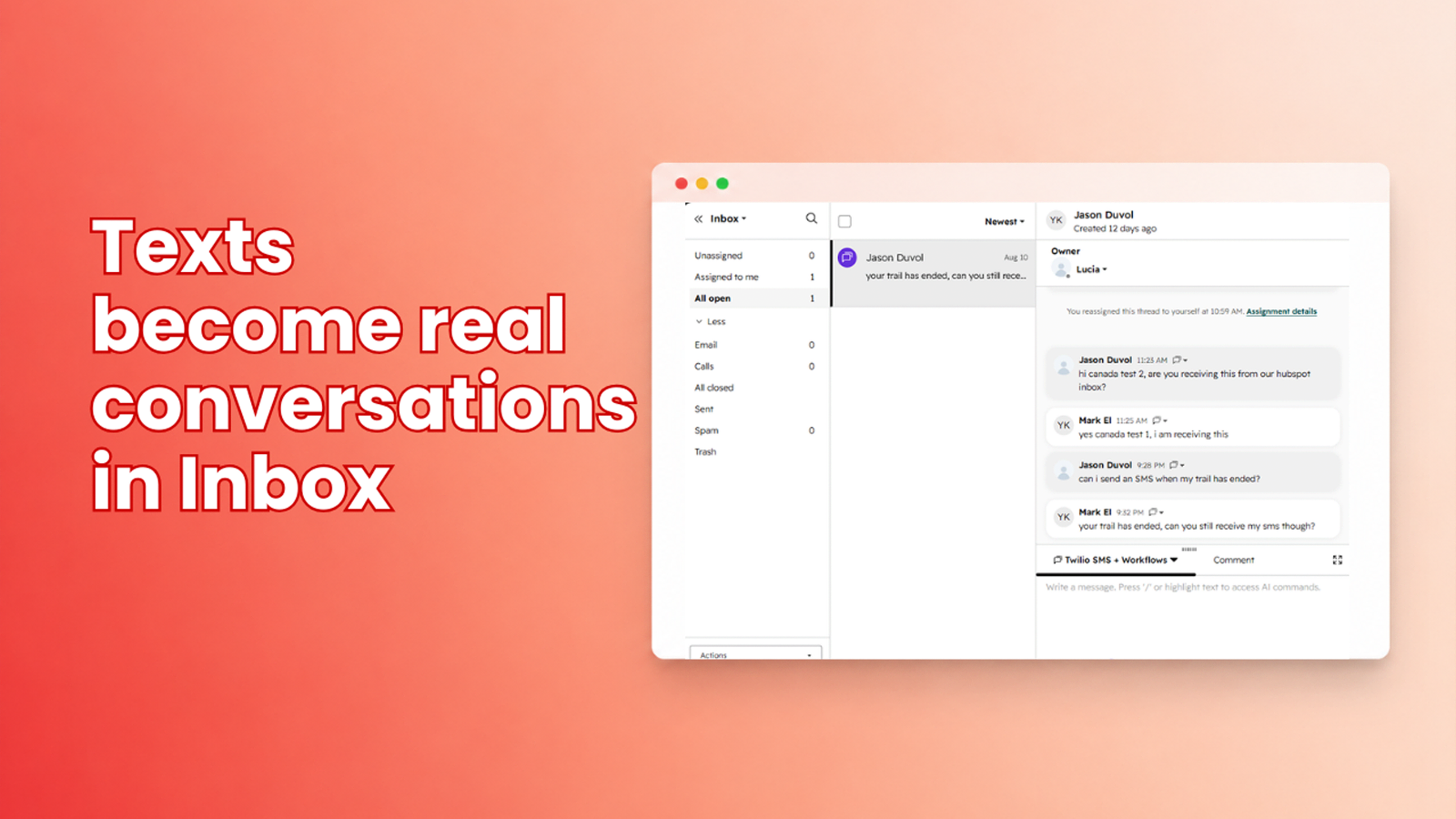This screenshot has width=1456, height=819.
Task: Open channel icon menu on Jason Duvol 11:25 AM message
Action: click(x=1179, y=360)
